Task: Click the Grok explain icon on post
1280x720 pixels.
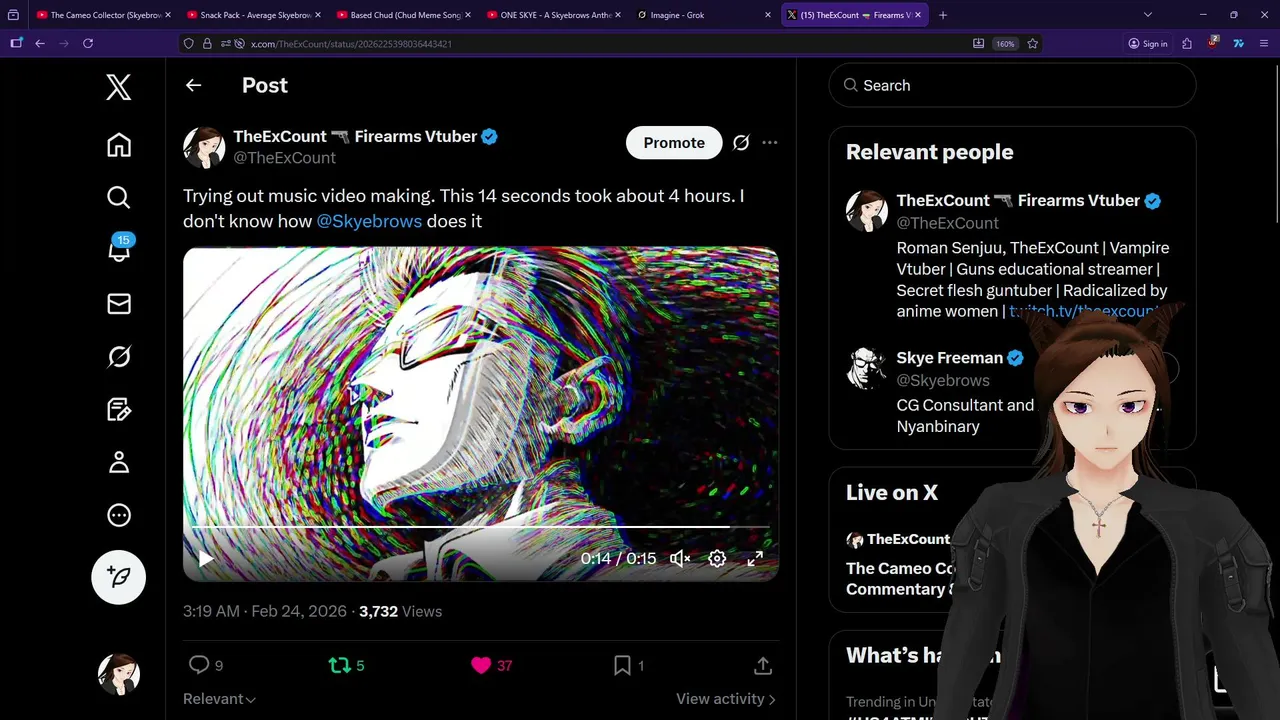Action: 741,143
